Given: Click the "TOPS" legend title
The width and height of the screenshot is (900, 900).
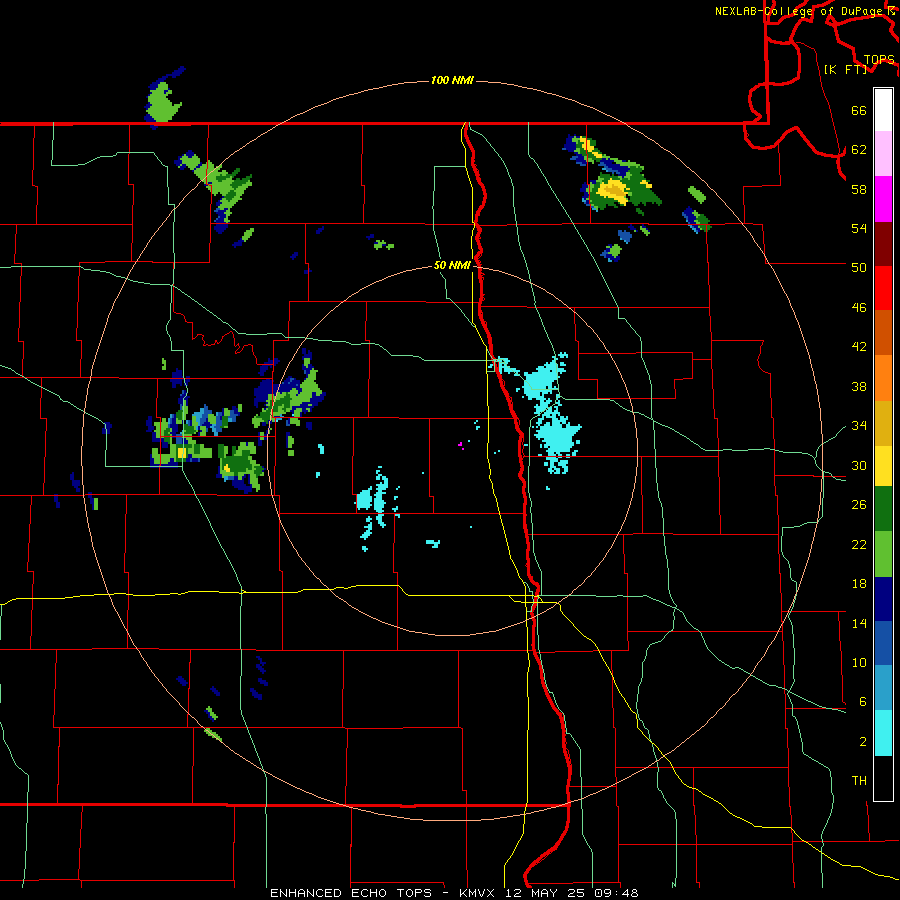Looking at the screenshot, I should tap(879, 59).
